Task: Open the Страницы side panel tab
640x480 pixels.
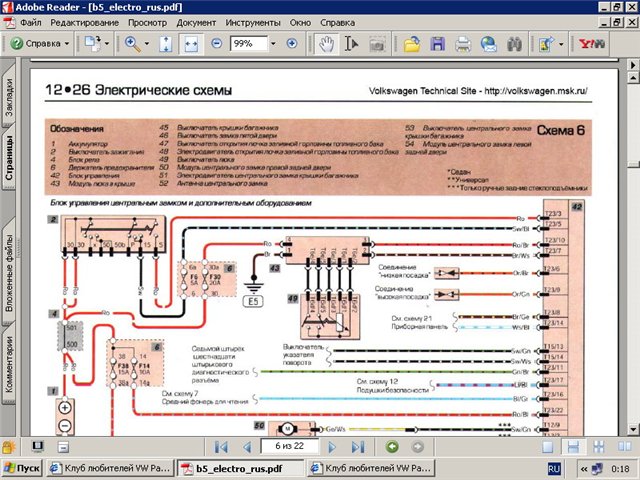Action: point(9,159)
